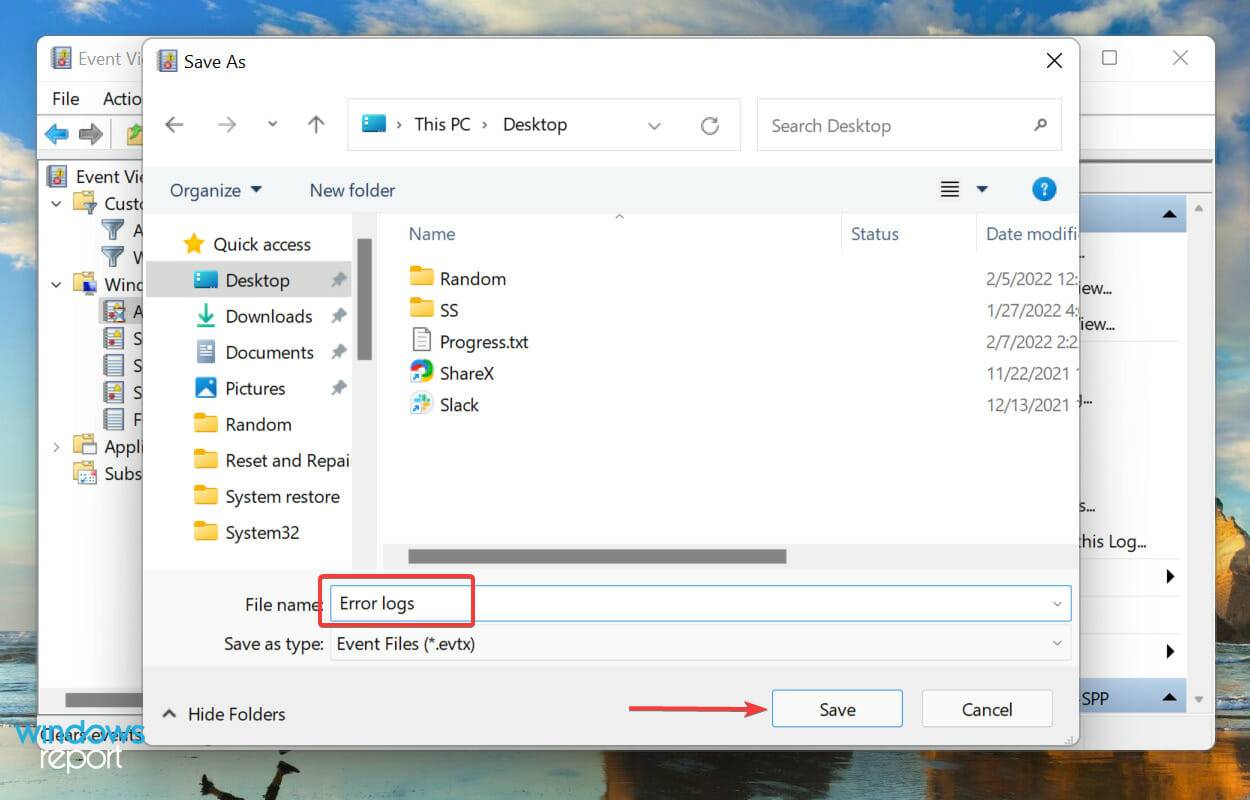Refresh the Desktop folder view

point(710,125)
